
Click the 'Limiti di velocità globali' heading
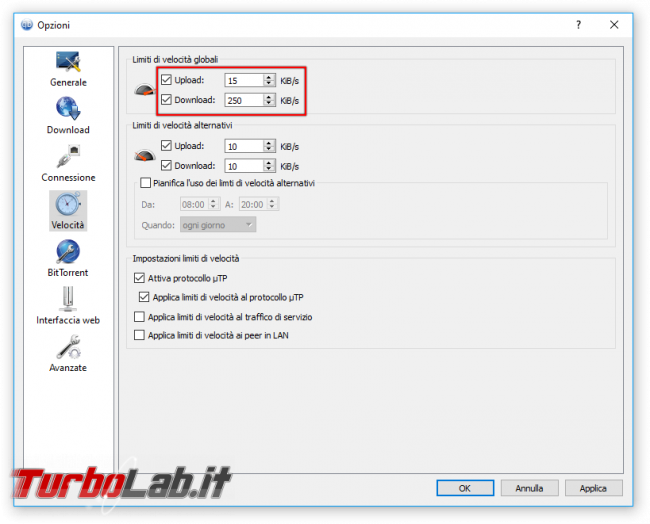[x=175, y=60]
